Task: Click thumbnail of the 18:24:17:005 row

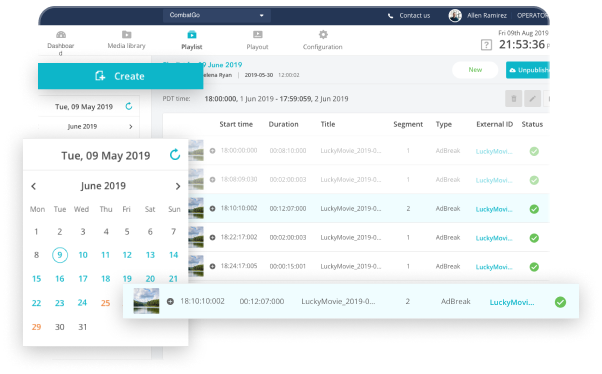Action: (196, 266)
